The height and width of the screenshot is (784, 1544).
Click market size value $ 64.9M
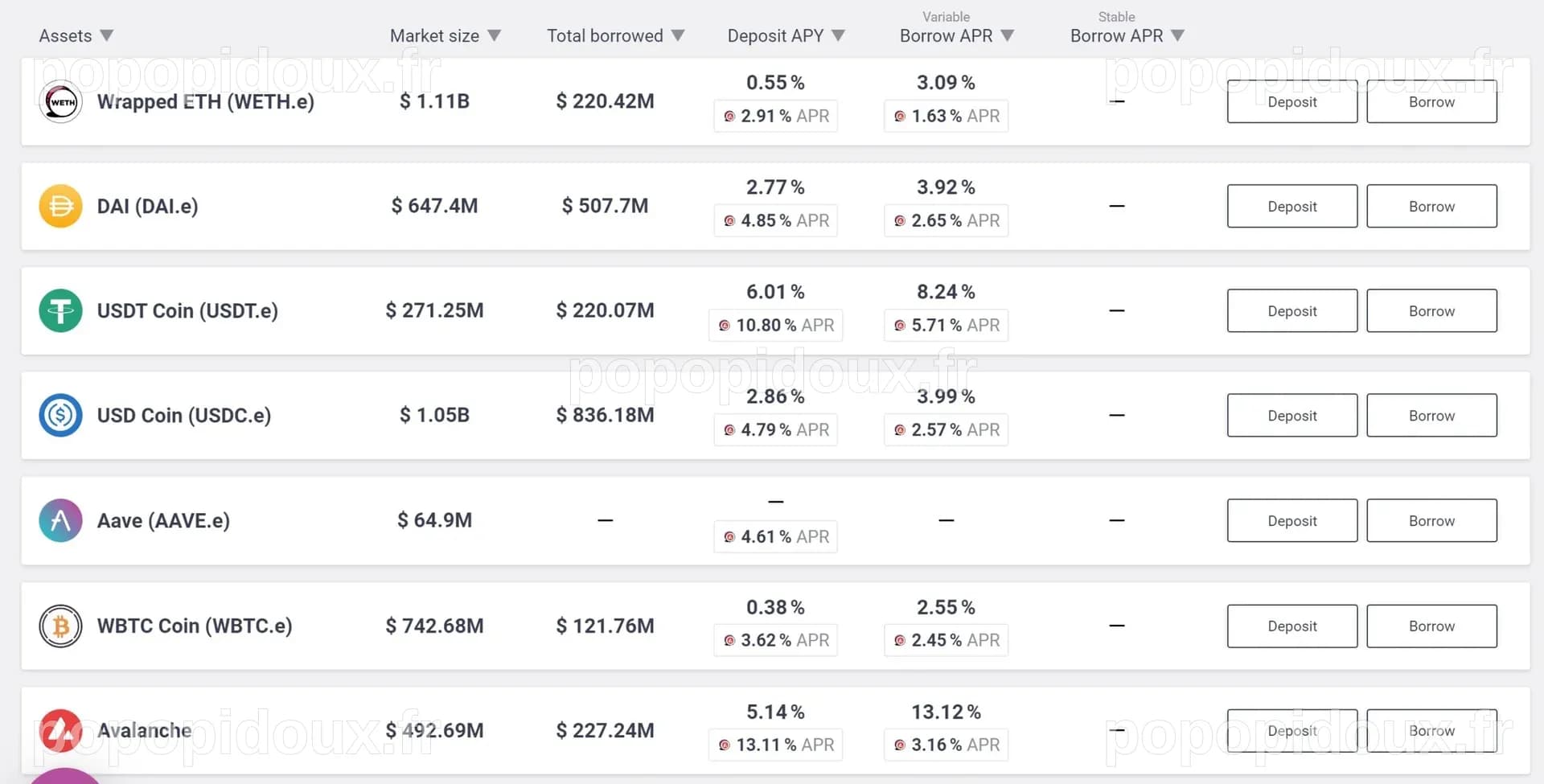[x=434, y=520]
